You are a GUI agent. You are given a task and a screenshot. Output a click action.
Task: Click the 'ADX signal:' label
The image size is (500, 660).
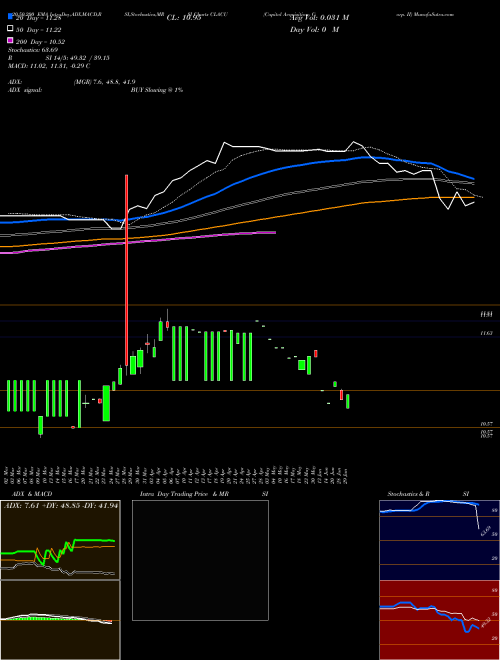pyautogui.click(x=24, y=90)
